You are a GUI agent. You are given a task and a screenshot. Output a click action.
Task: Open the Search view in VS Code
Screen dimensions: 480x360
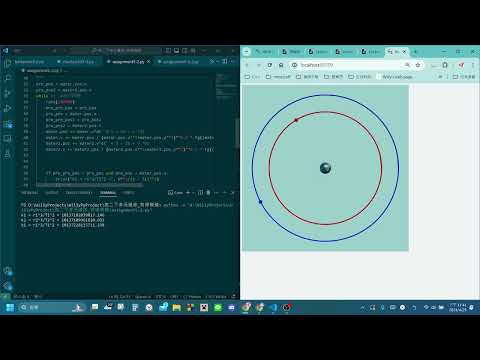click(7, 78)
